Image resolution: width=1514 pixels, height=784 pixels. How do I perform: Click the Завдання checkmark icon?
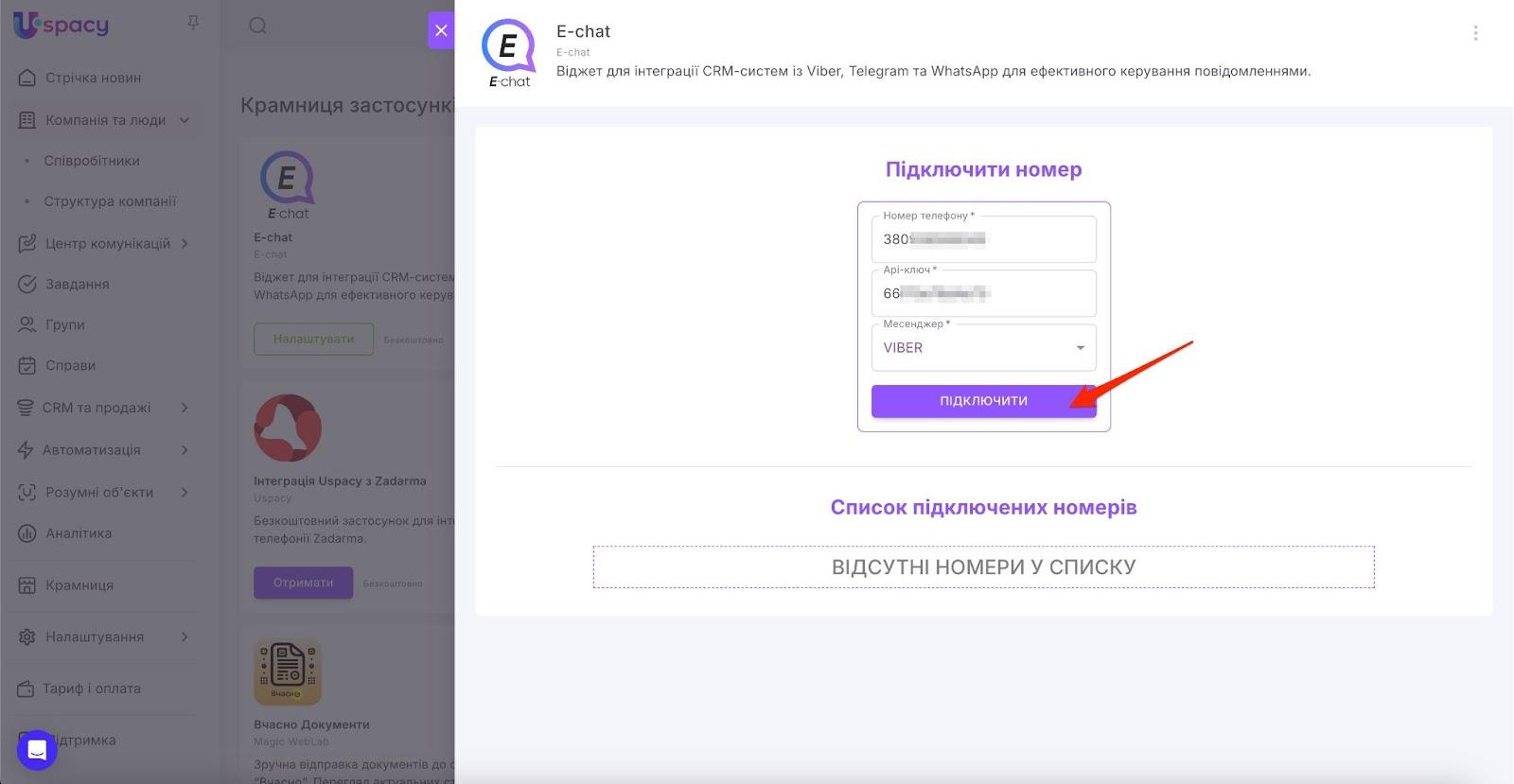tap(27, 284)
